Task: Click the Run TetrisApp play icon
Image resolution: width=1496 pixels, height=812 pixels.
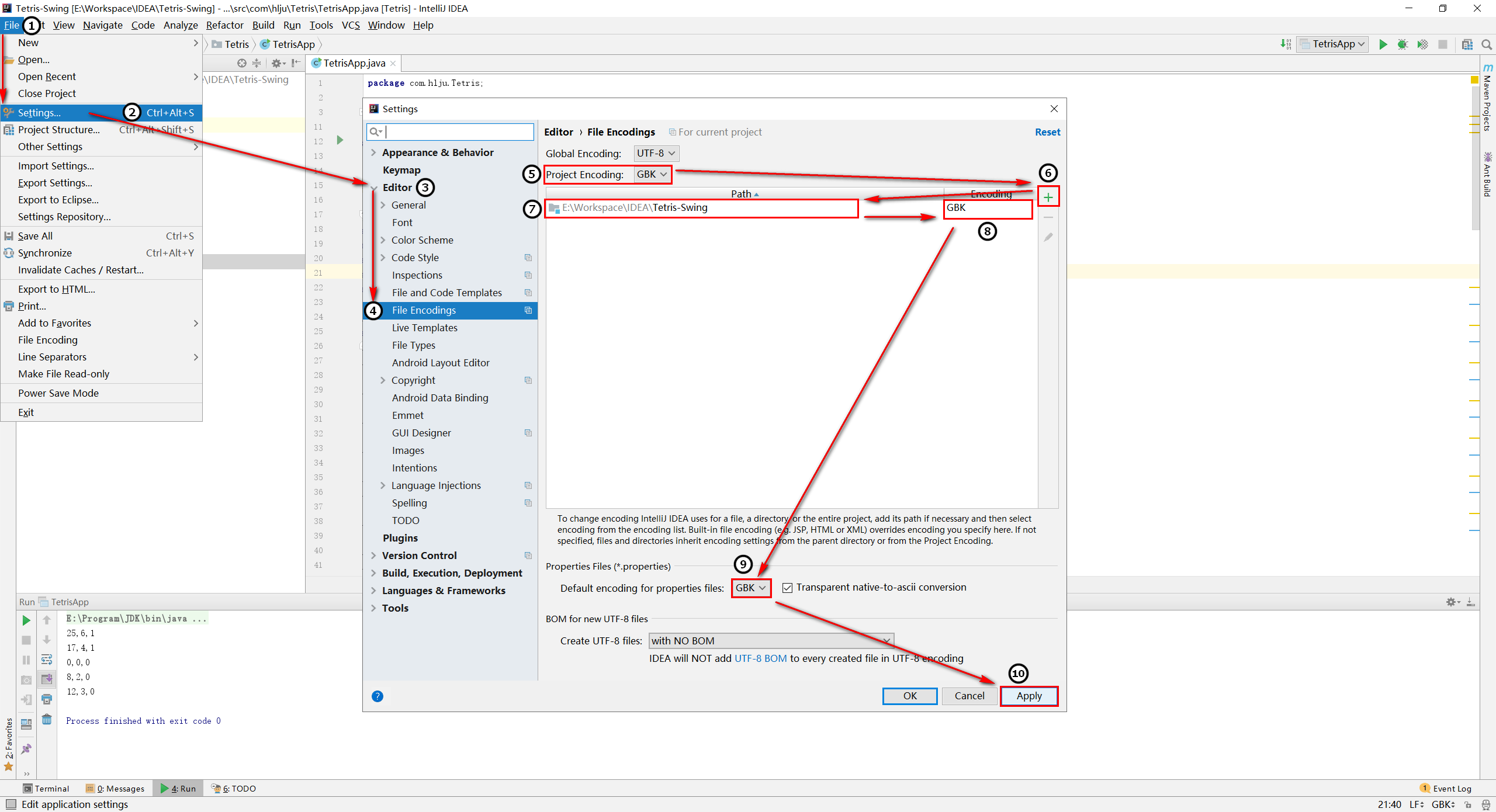Action: tap(1384, 44)
